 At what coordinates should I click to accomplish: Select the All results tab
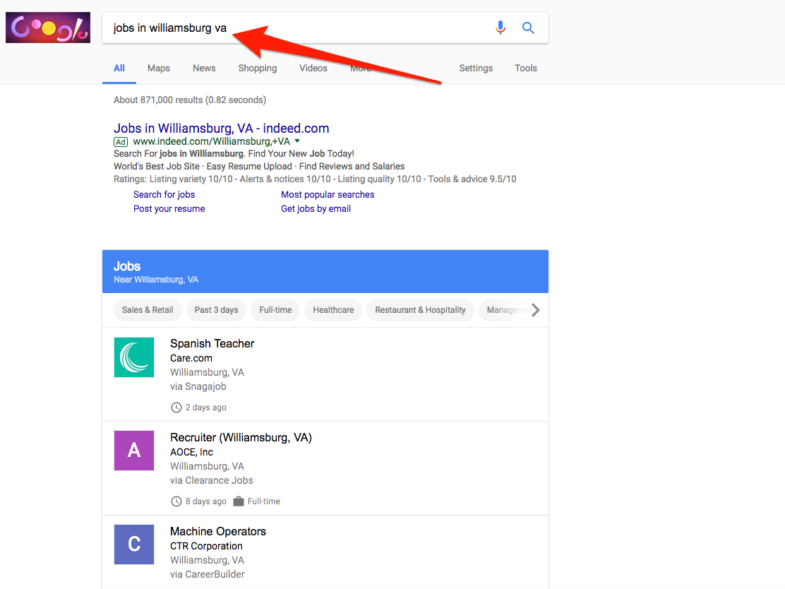(x=119, y=68)
